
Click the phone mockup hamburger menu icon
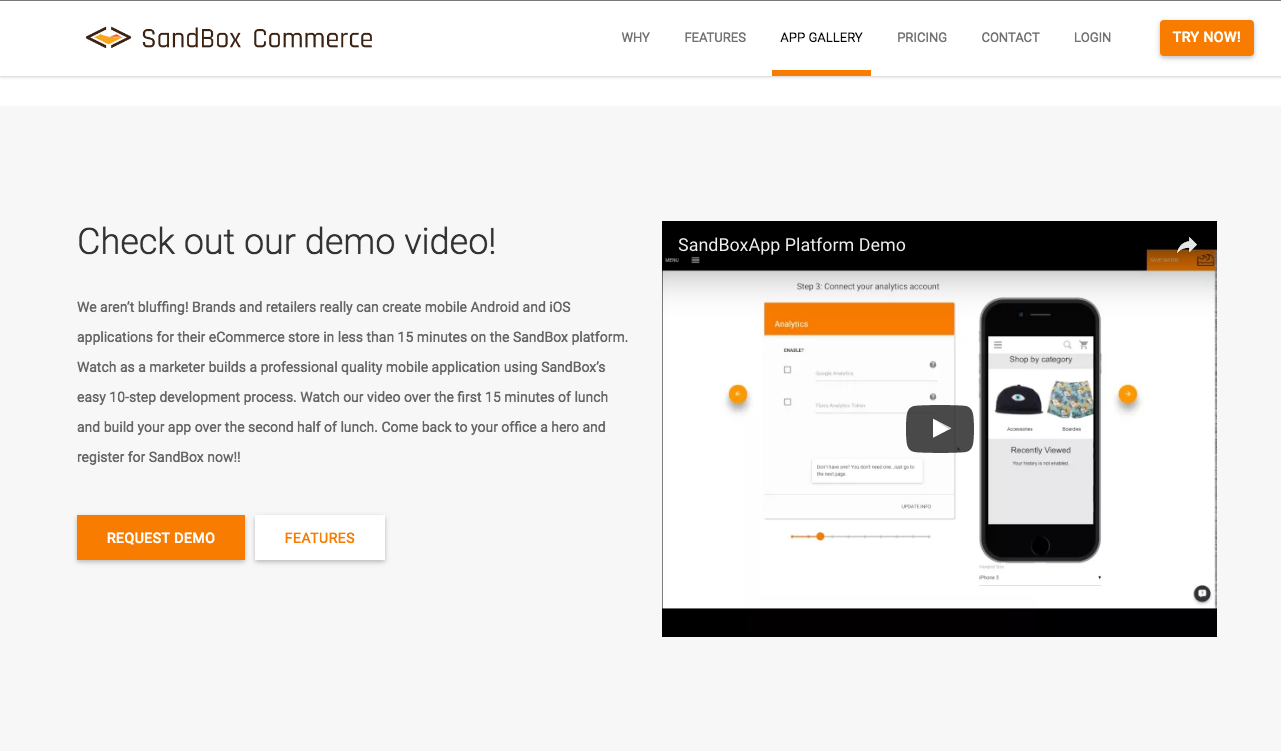997,345
